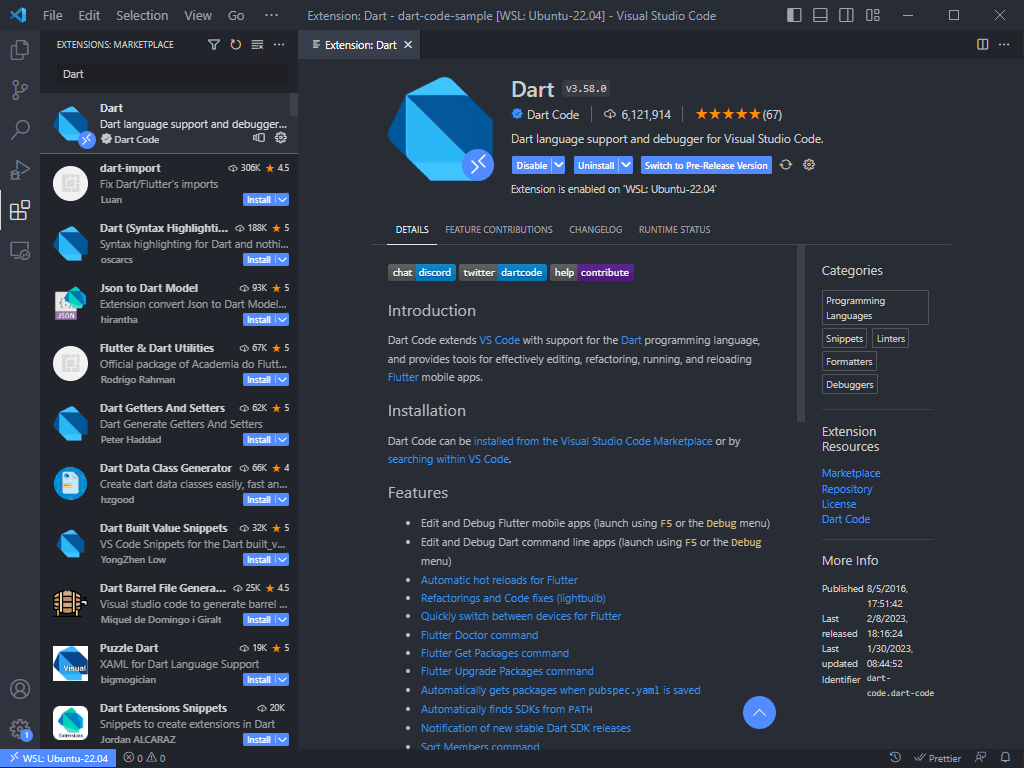Switch to Feature Contributions tab
Image resolution: width=1024 pixels, height=768 pixels.
[499, 229]
